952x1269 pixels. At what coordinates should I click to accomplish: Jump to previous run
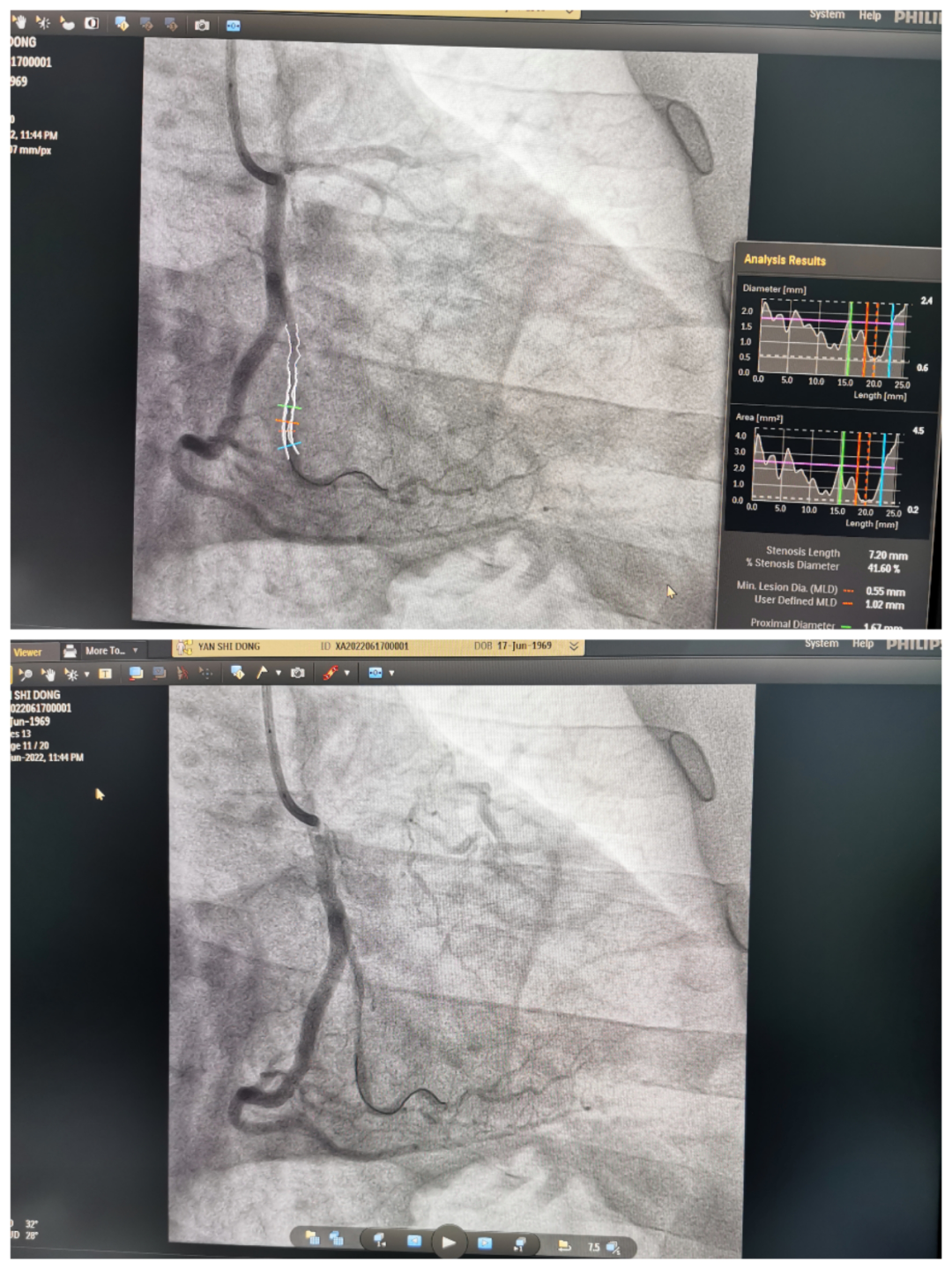[x=380, y=1242]
